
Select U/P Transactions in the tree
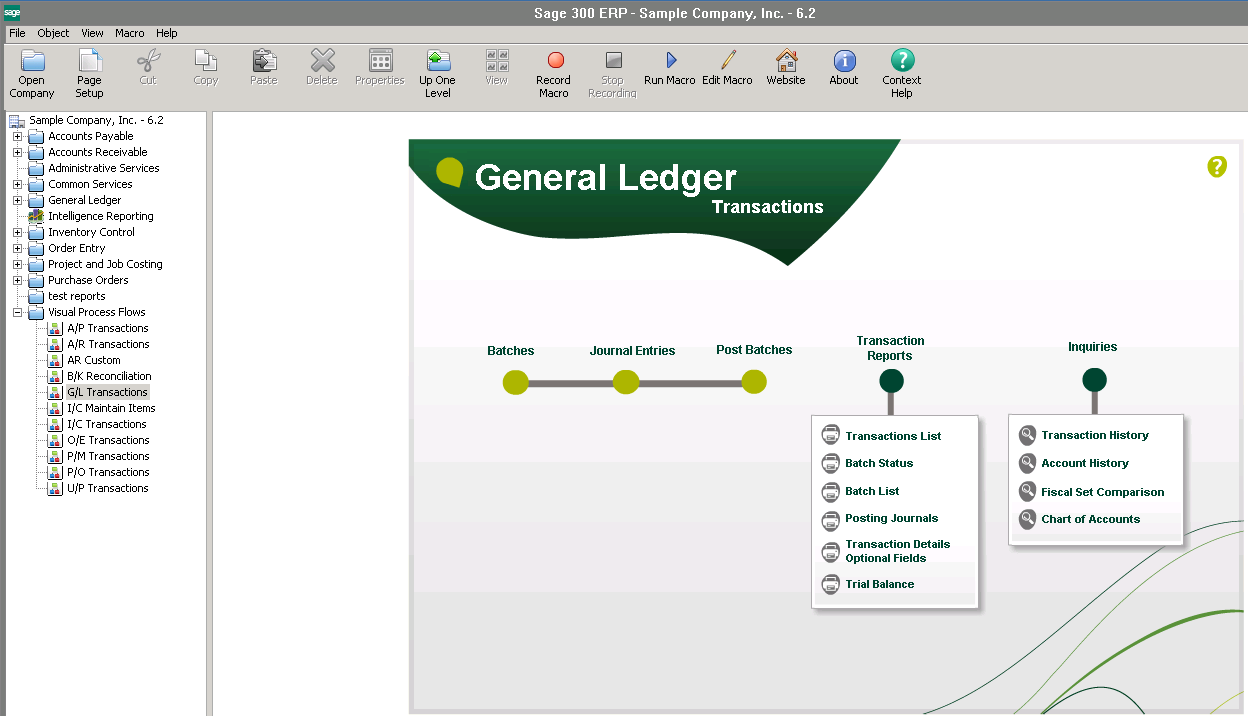(107, 488)
